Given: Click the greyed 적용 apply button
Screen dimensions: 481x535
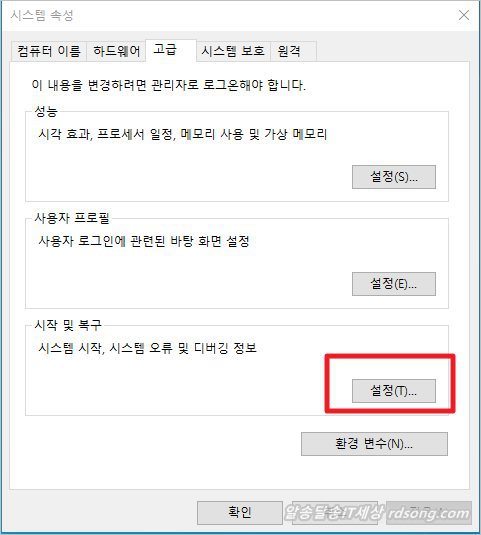Looking at the screenshot, I should point(429,512).
